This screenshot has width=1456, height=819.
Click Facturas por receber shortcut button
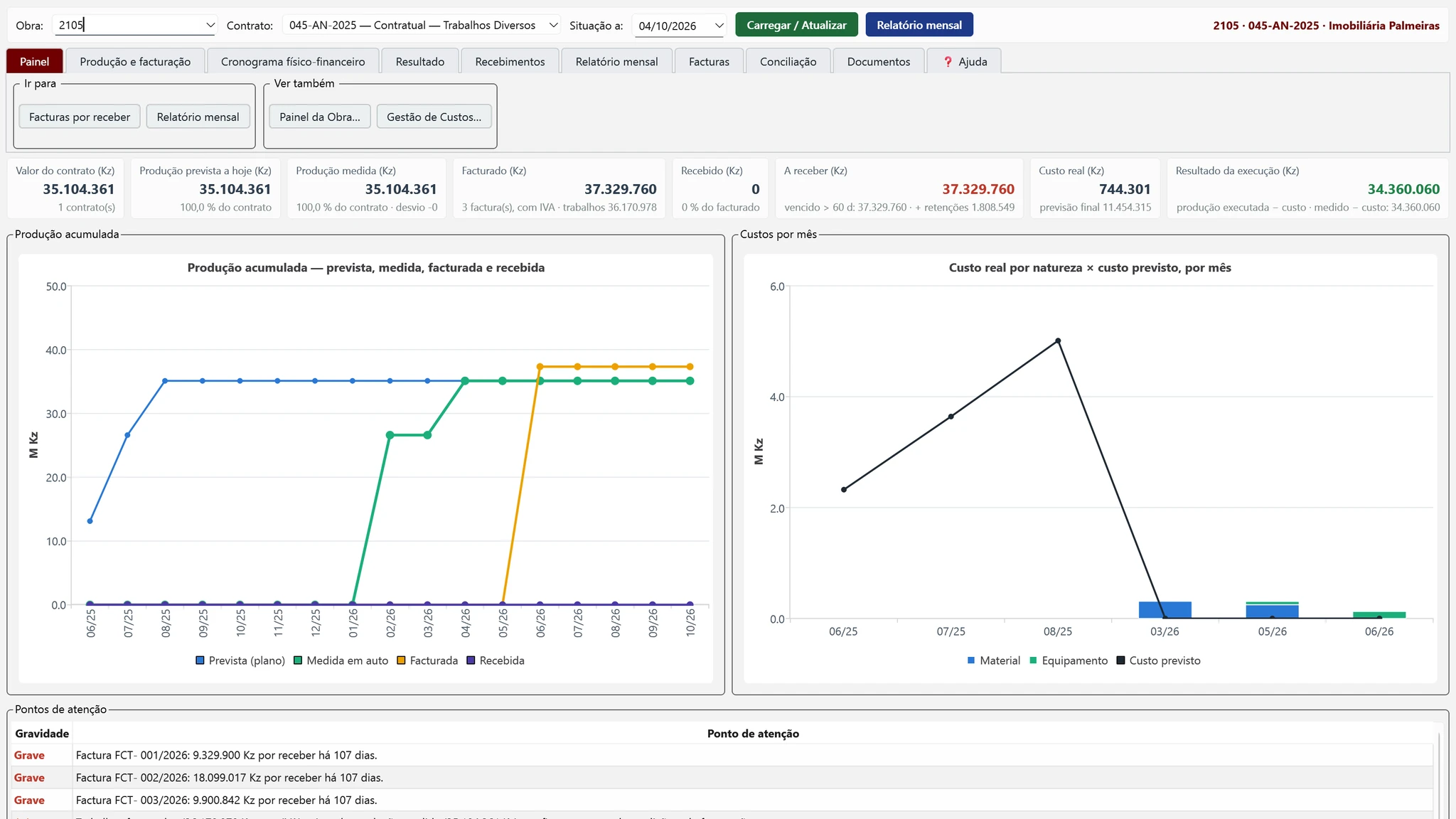click(x=80, y=117)
